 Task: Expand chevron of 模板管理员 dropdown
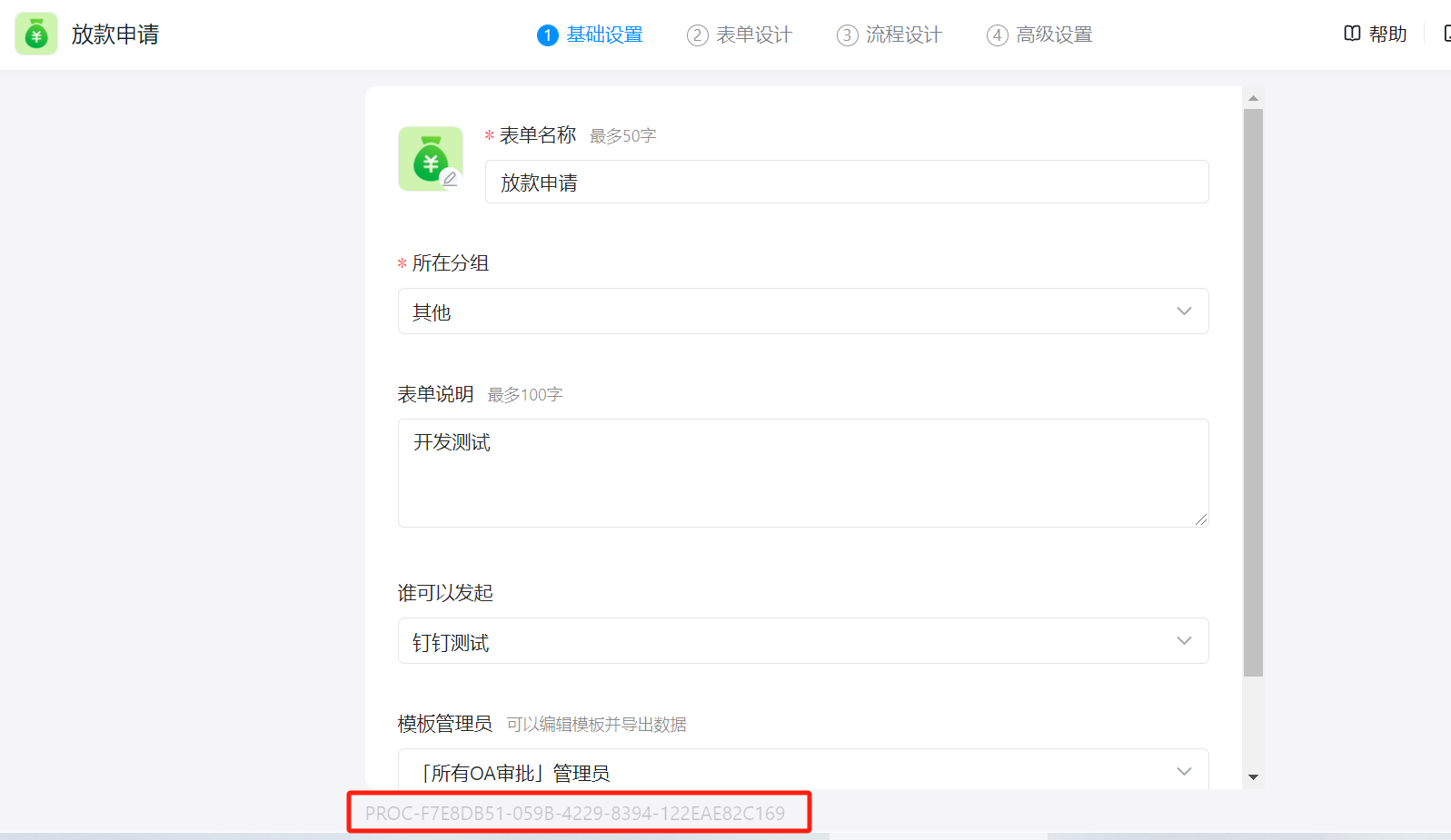[1184, 771]
